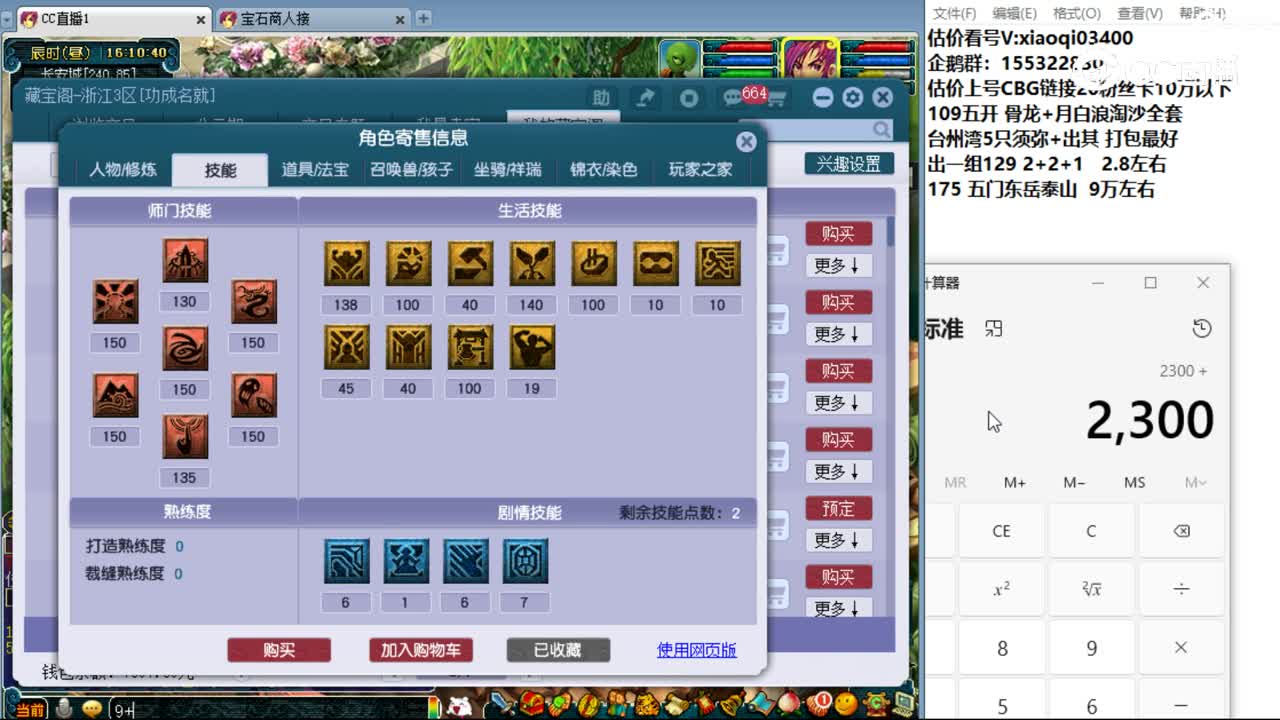Click the white bear emoticon icon in game bar
Viewport: 1280px width, 720px height.
coord(459,705)
